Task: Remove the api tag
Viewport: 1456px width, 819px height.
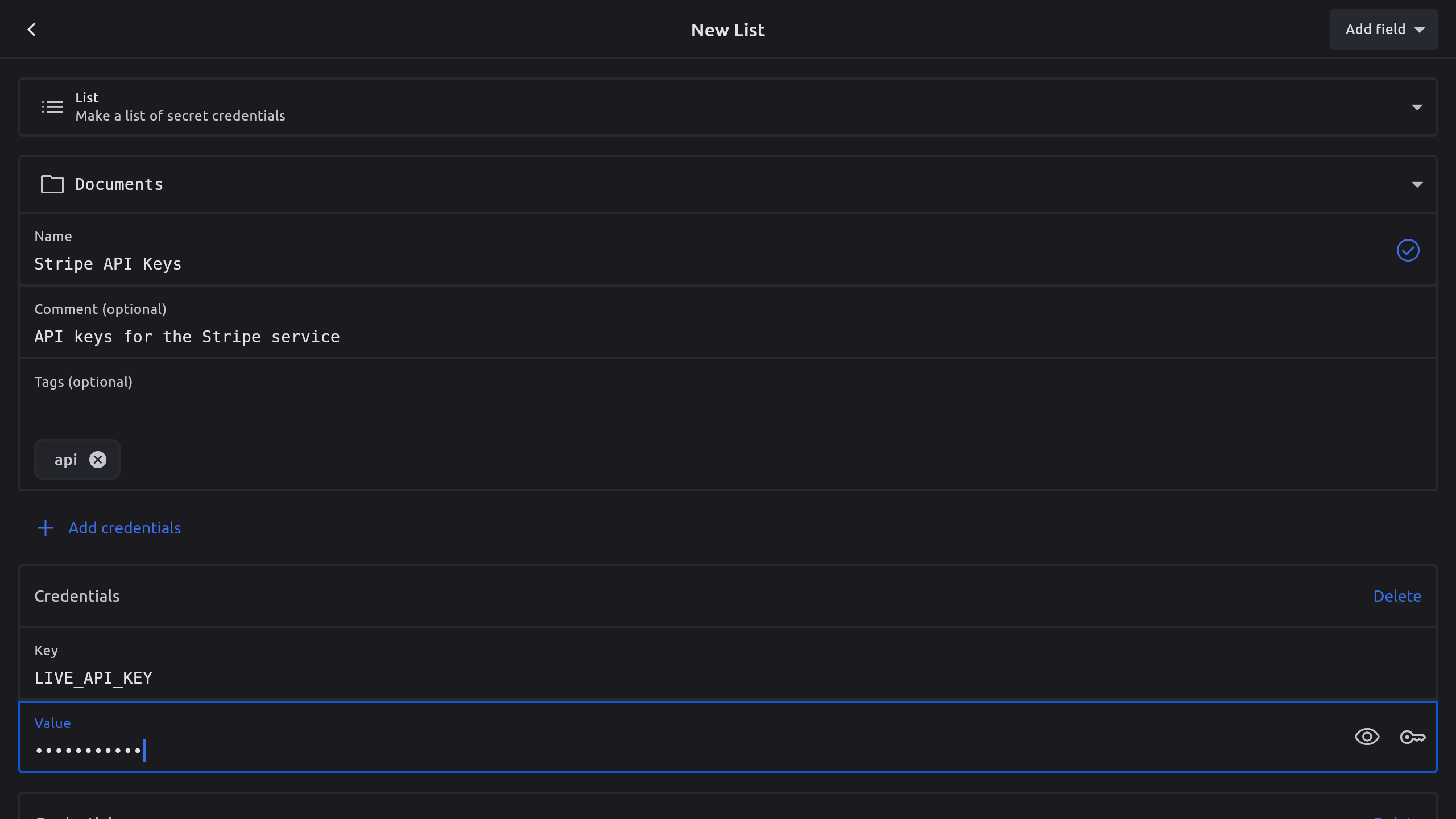Action: (98, 460)
